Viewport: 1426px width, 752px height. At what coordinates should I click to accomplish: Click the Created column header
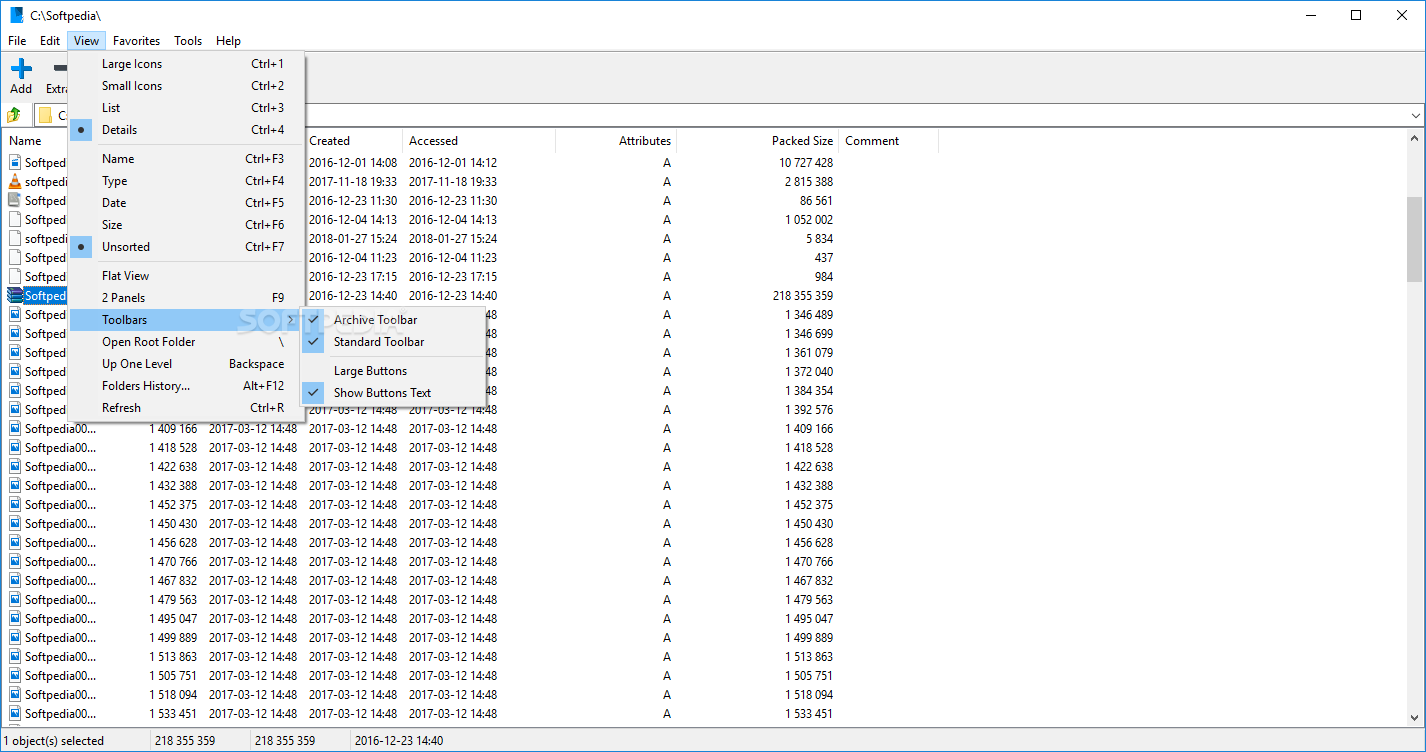click(x=353, y=141)
